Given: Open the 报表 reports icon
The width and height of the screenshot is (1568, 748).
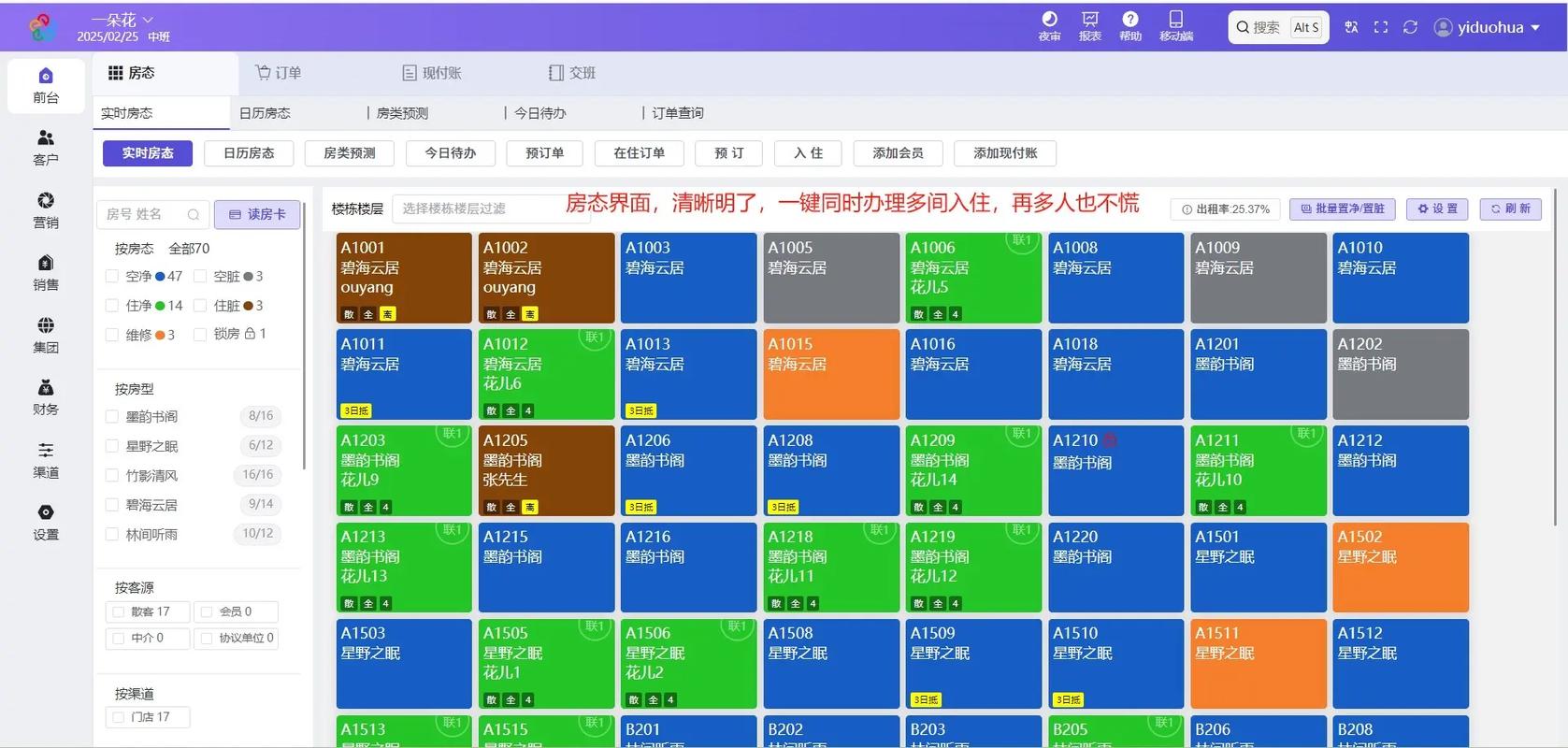Looking at the screenshot, I should click(1089, 25).
